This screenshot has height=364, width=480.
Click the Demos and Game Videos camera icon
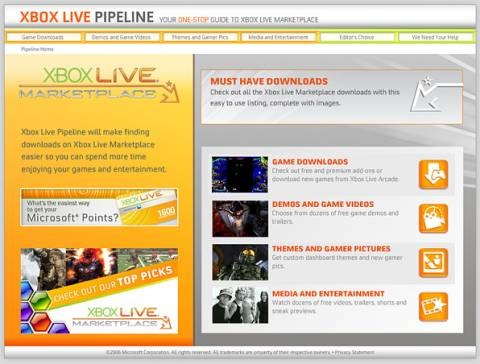coord(433,218)
